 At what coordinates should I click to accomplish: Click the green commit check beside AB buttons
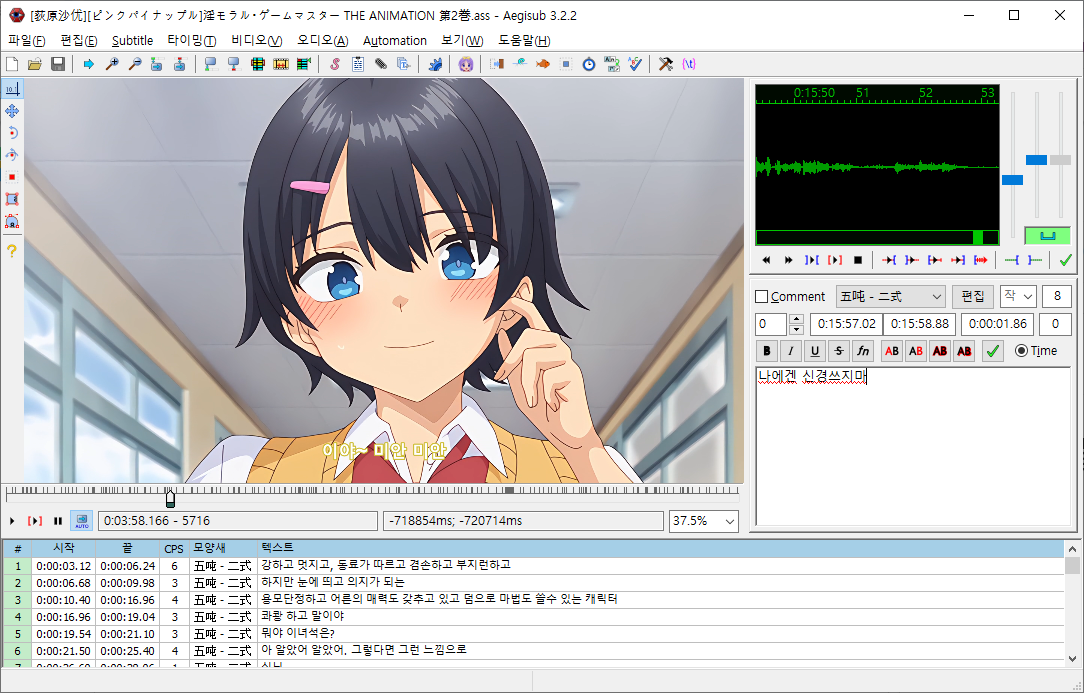(x=993, y=351)
